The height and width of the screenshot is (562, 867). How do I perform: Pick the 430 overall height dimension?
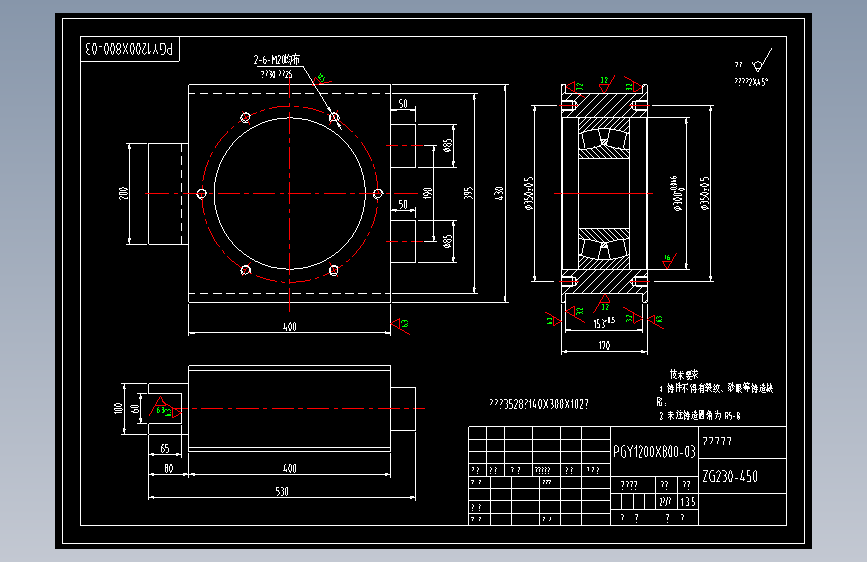tap(499, 193)
